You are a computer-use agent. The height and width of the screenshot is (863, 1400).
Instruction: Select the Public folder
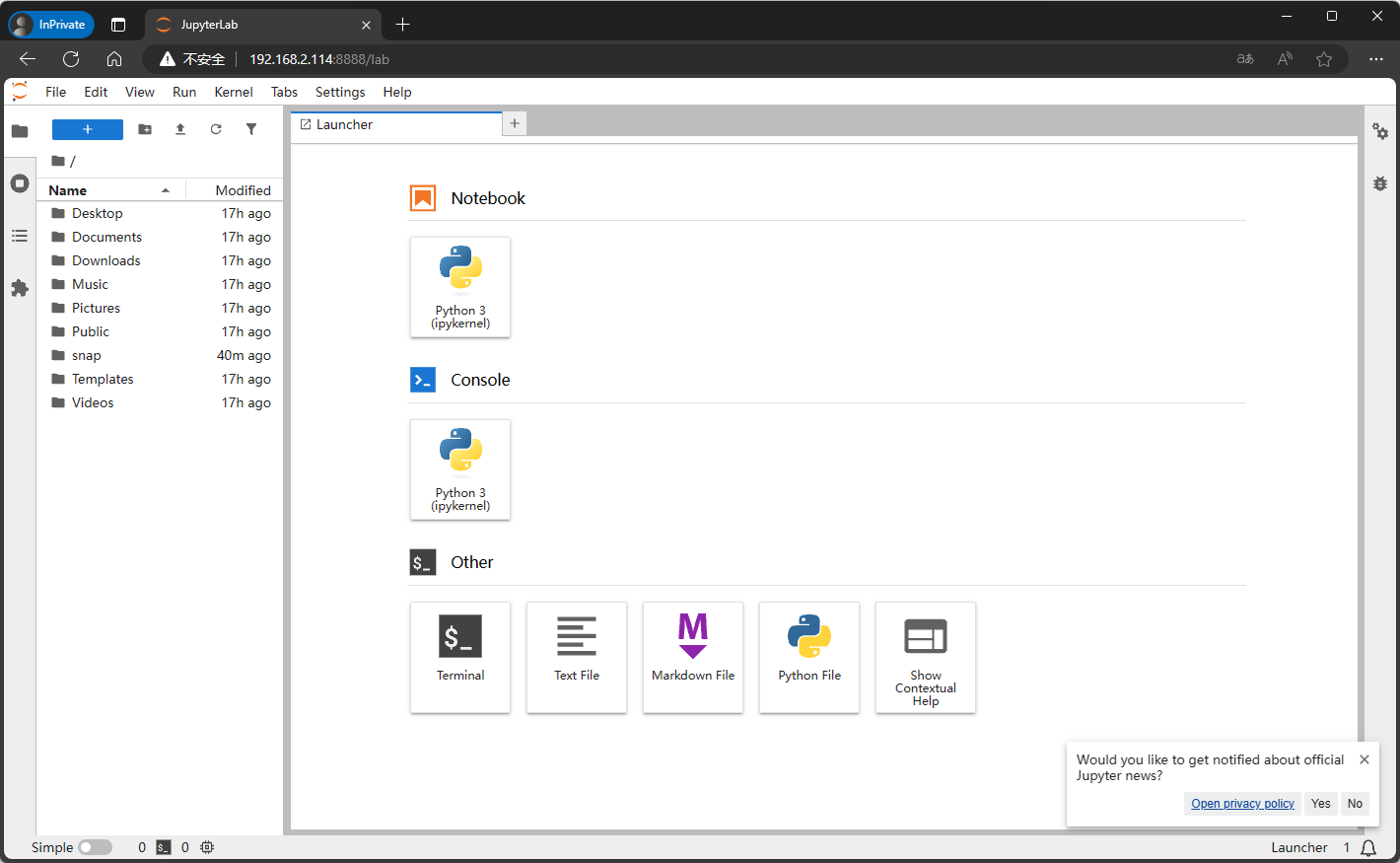(160, 331)
